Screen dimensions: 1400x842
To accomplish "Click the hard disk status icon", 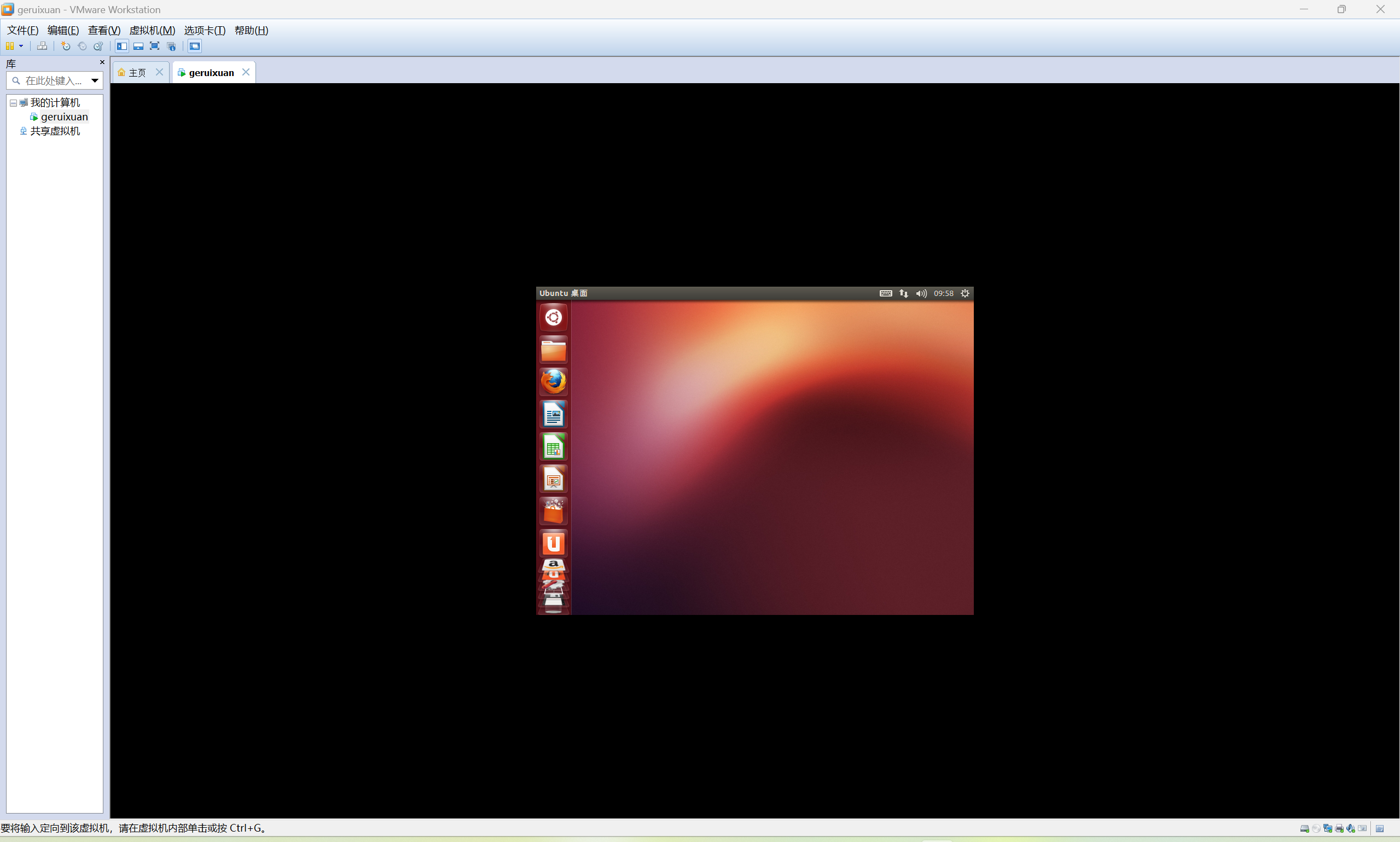I will click(1305, 828).
